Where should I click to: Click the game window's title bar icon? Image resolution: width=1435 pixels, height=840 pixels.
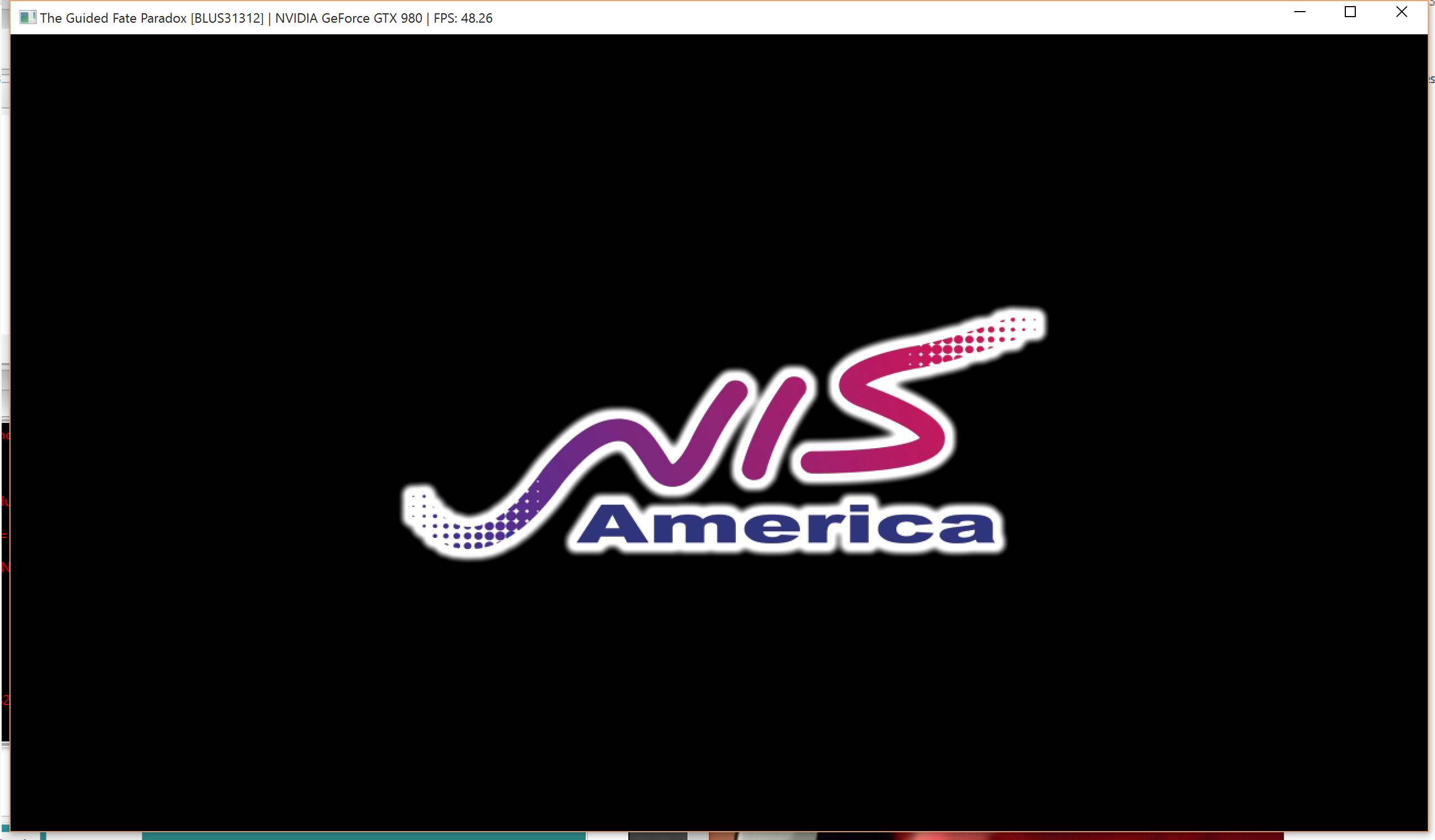point(27,18)
